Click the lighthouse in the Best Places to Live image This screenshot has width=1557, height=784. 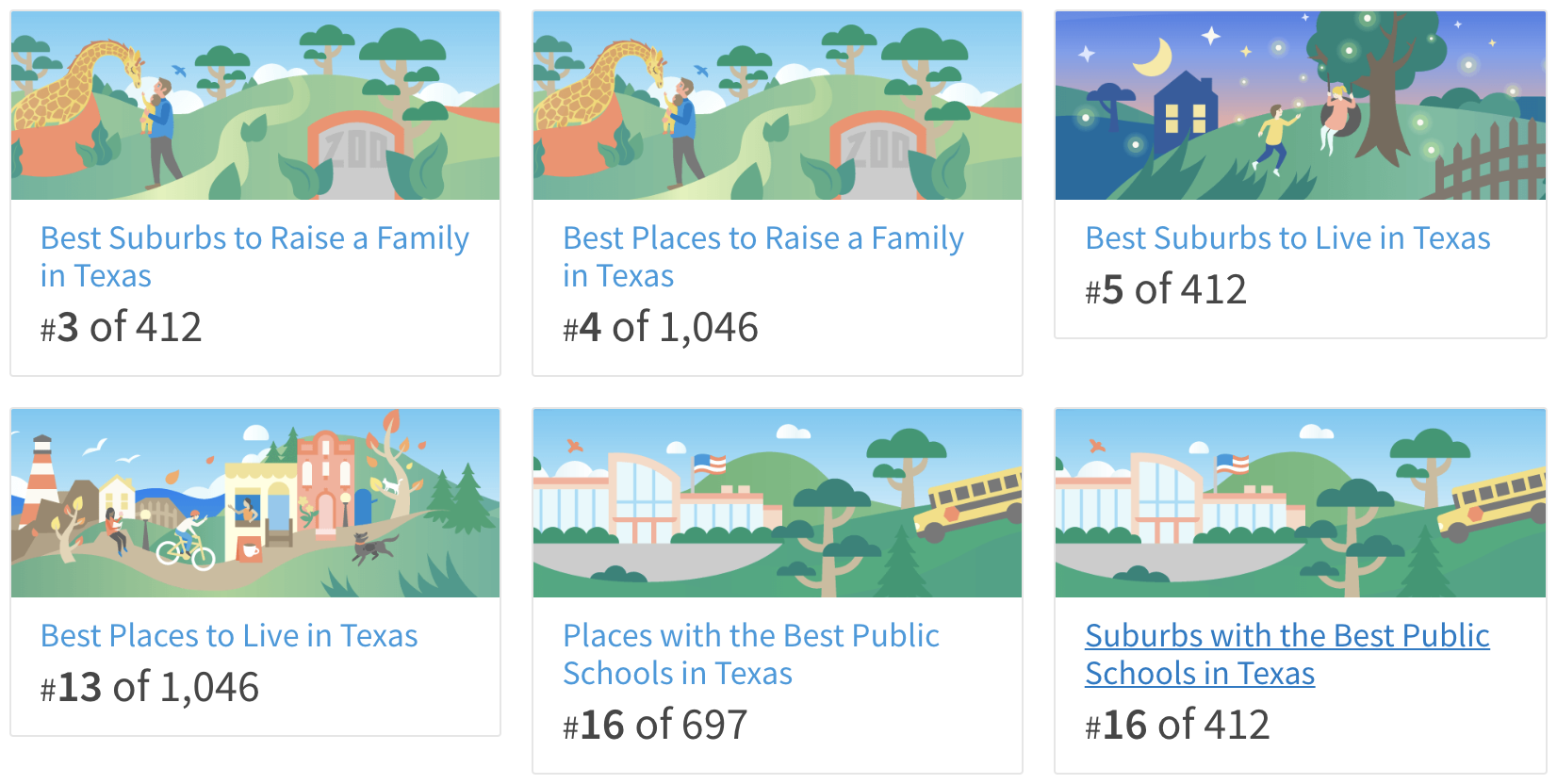(41, 468)
